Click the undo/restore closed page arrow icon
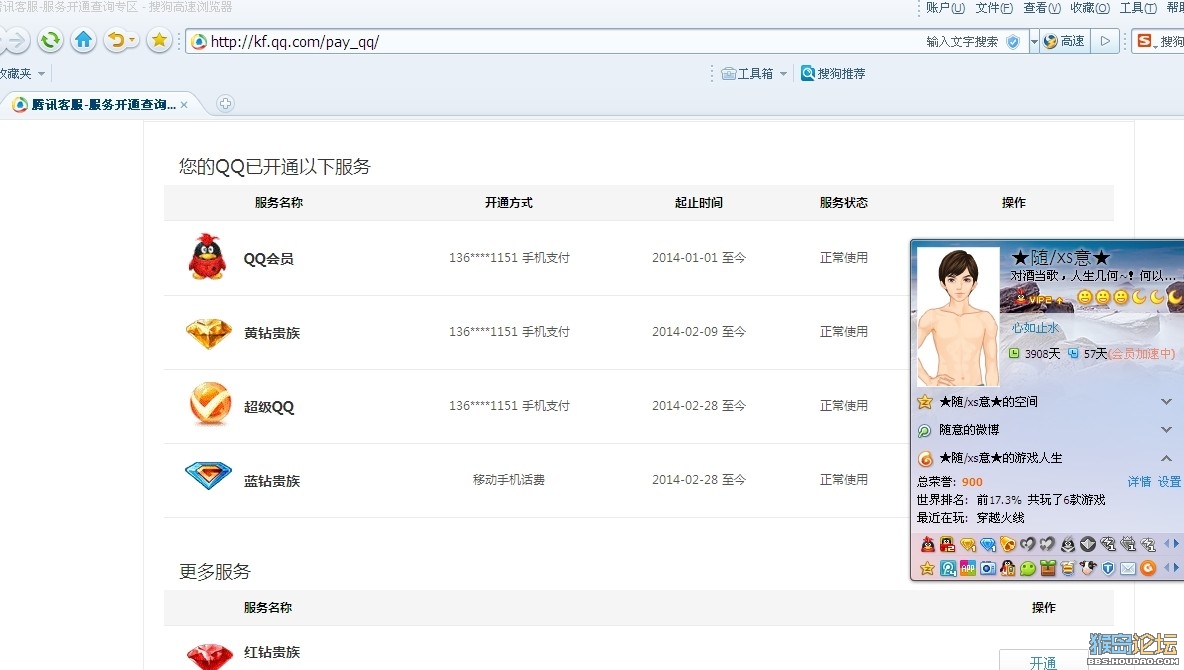 point(116,40)
